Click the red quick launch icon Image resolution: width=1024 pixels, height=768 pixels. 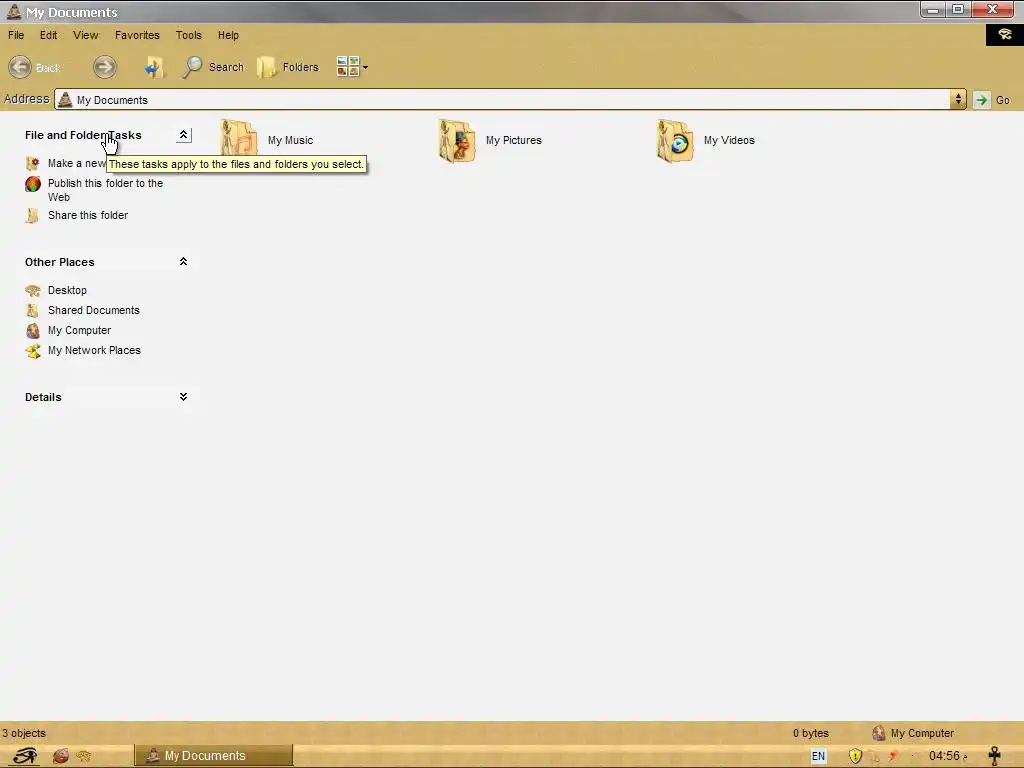click(61, 756)
